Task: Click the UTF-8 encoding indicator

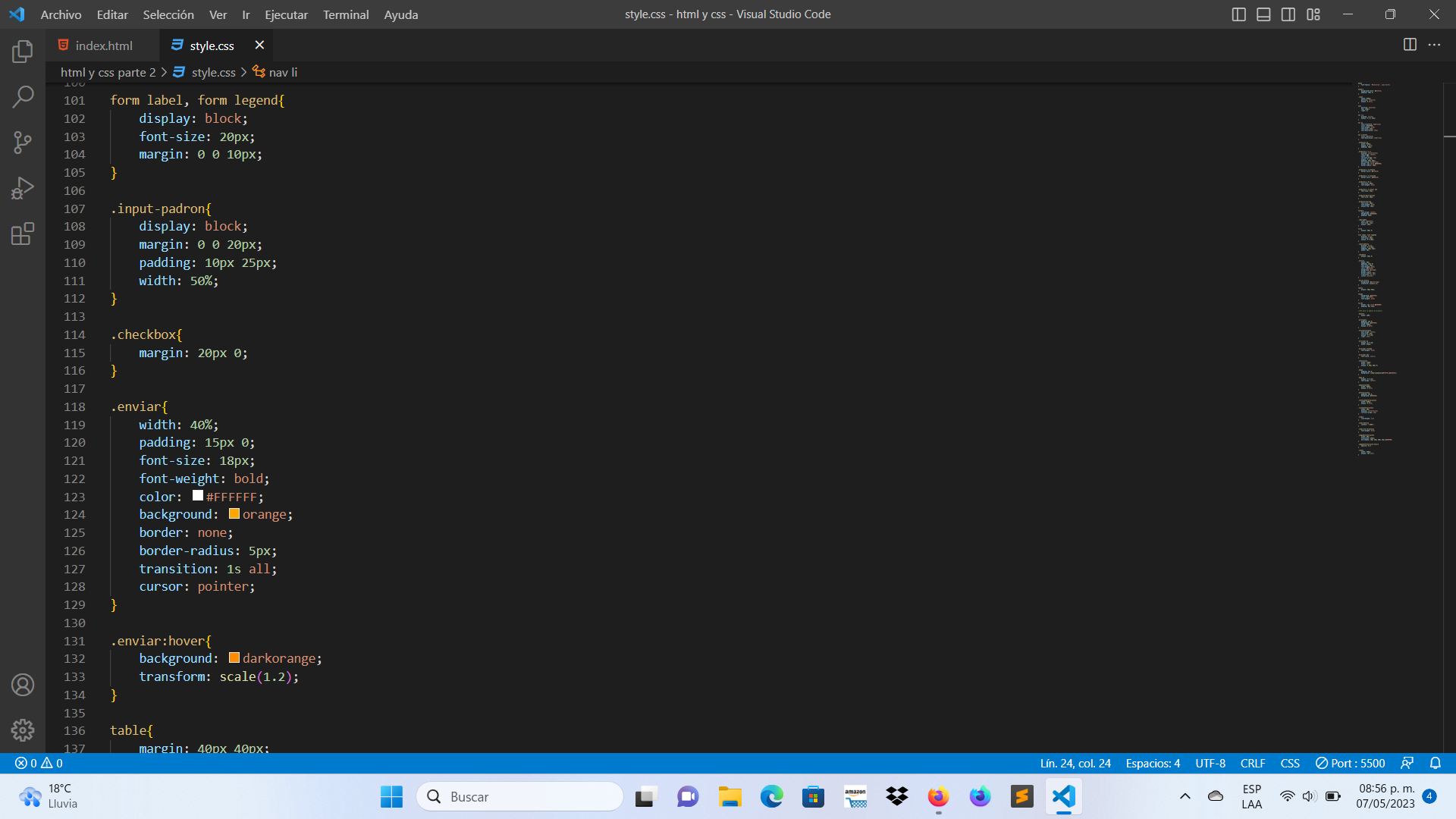Action: tap(1208, 763)
